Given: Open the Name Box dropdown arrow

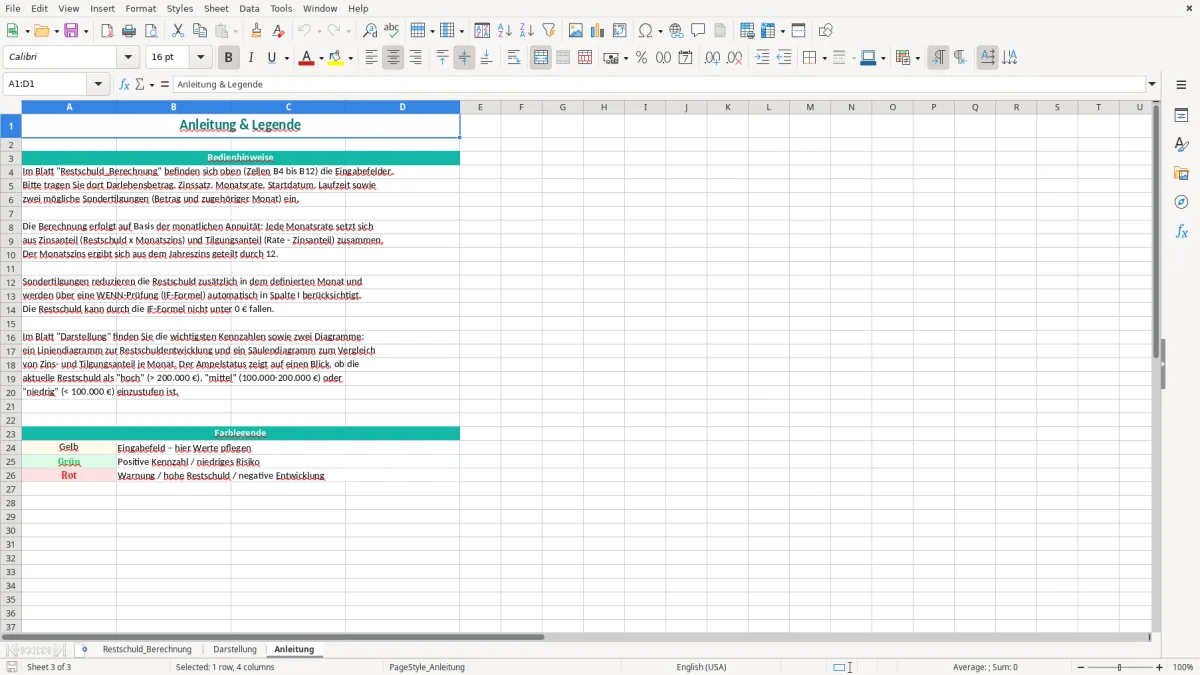Looking at the screenshot, I should 99,84.
